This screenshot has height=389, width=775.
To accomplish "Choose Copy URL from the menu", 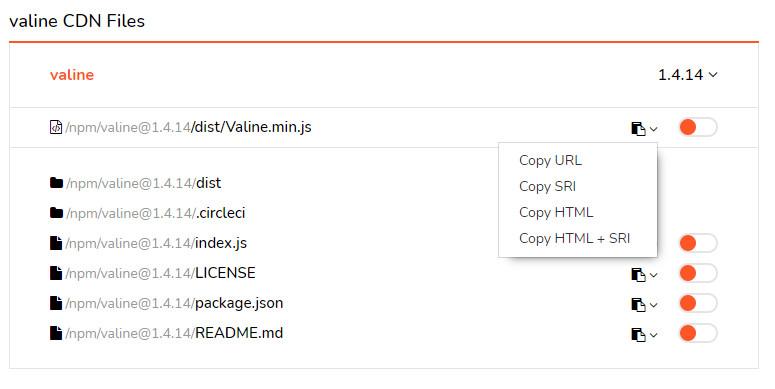I will 550,160.
